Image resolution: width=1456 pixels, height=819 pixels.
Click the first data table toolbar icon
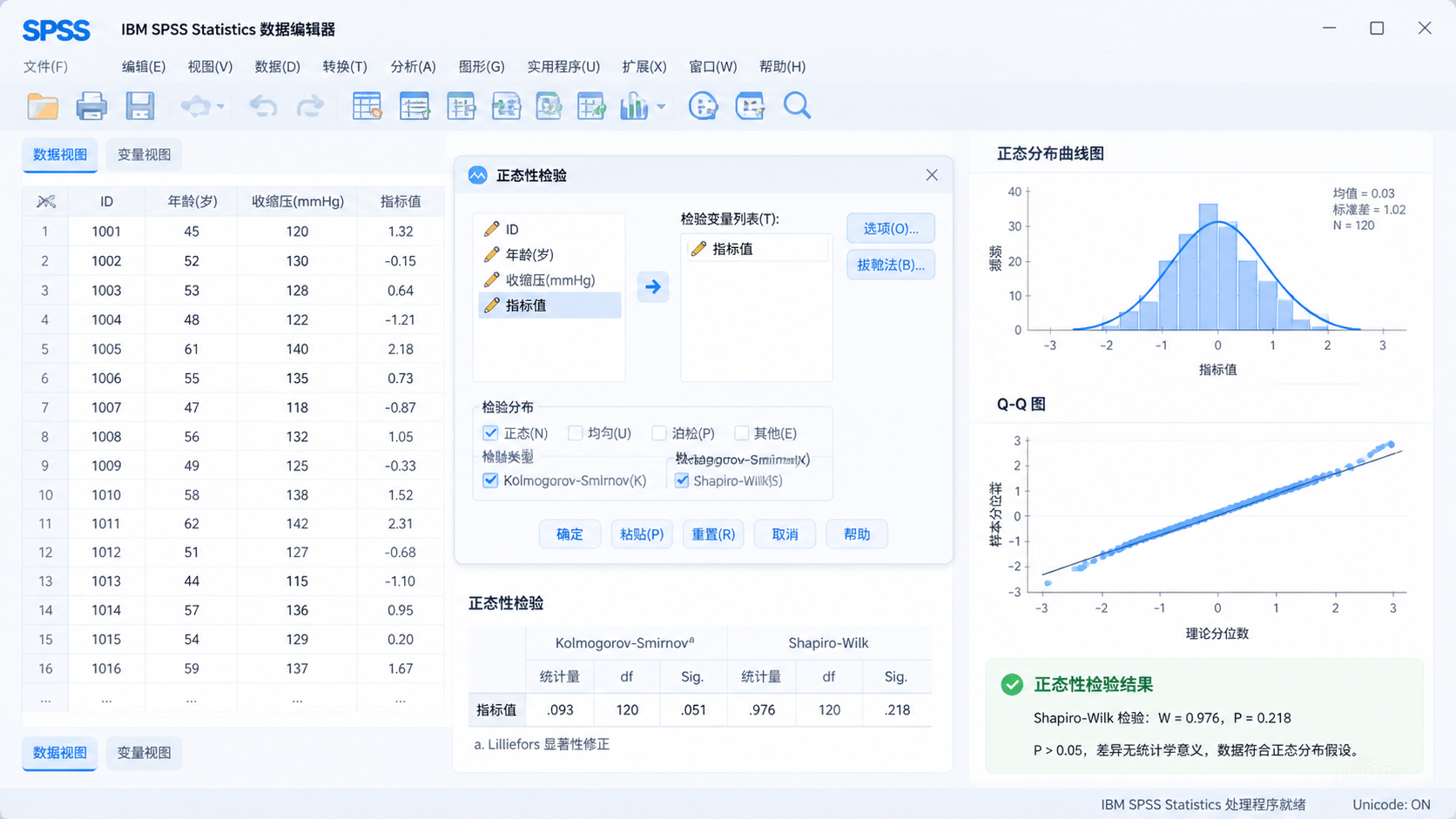tap(367, 106)
